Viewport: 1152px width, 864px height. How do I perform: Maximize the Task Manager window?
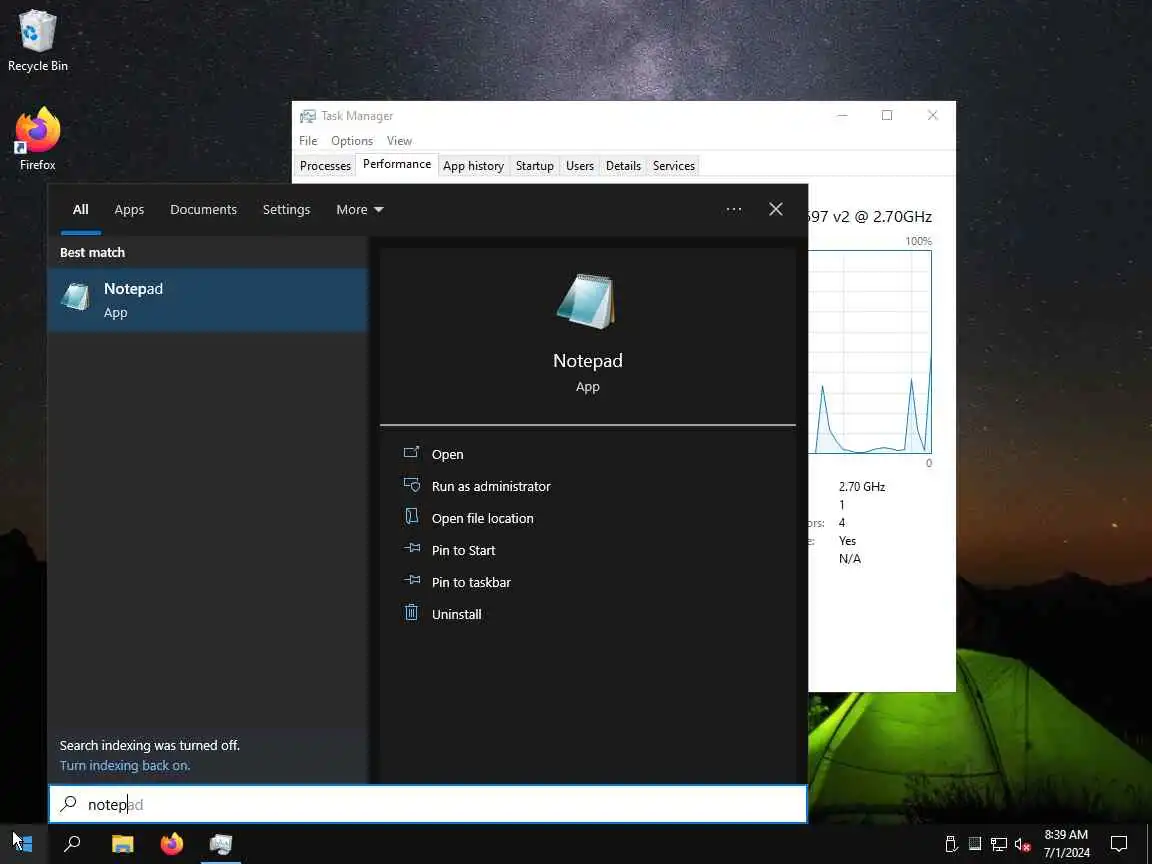point(887,115)
